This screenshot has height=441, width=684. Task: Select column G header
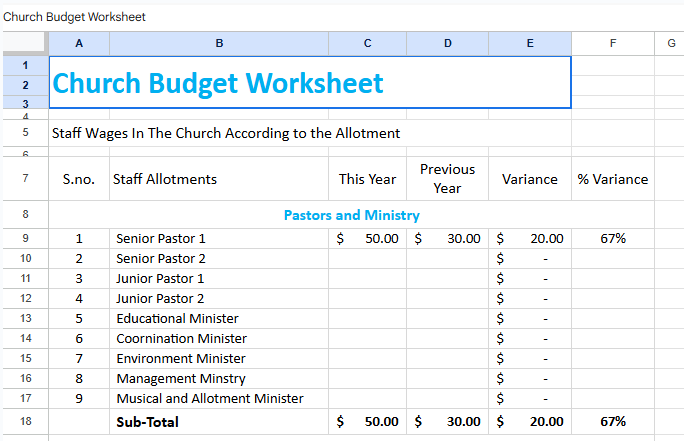(x=670, y=43)
